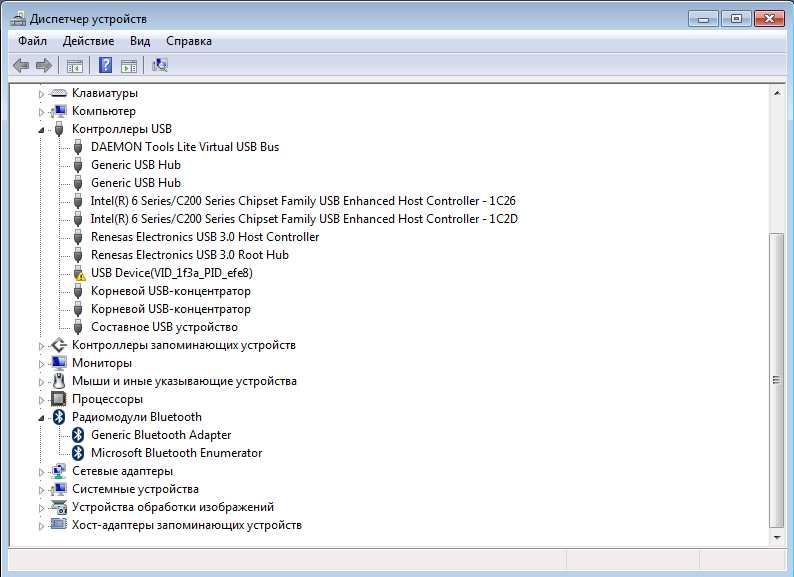
Task: Click the Сетевые адаптеры network icon
Action: 59,471
